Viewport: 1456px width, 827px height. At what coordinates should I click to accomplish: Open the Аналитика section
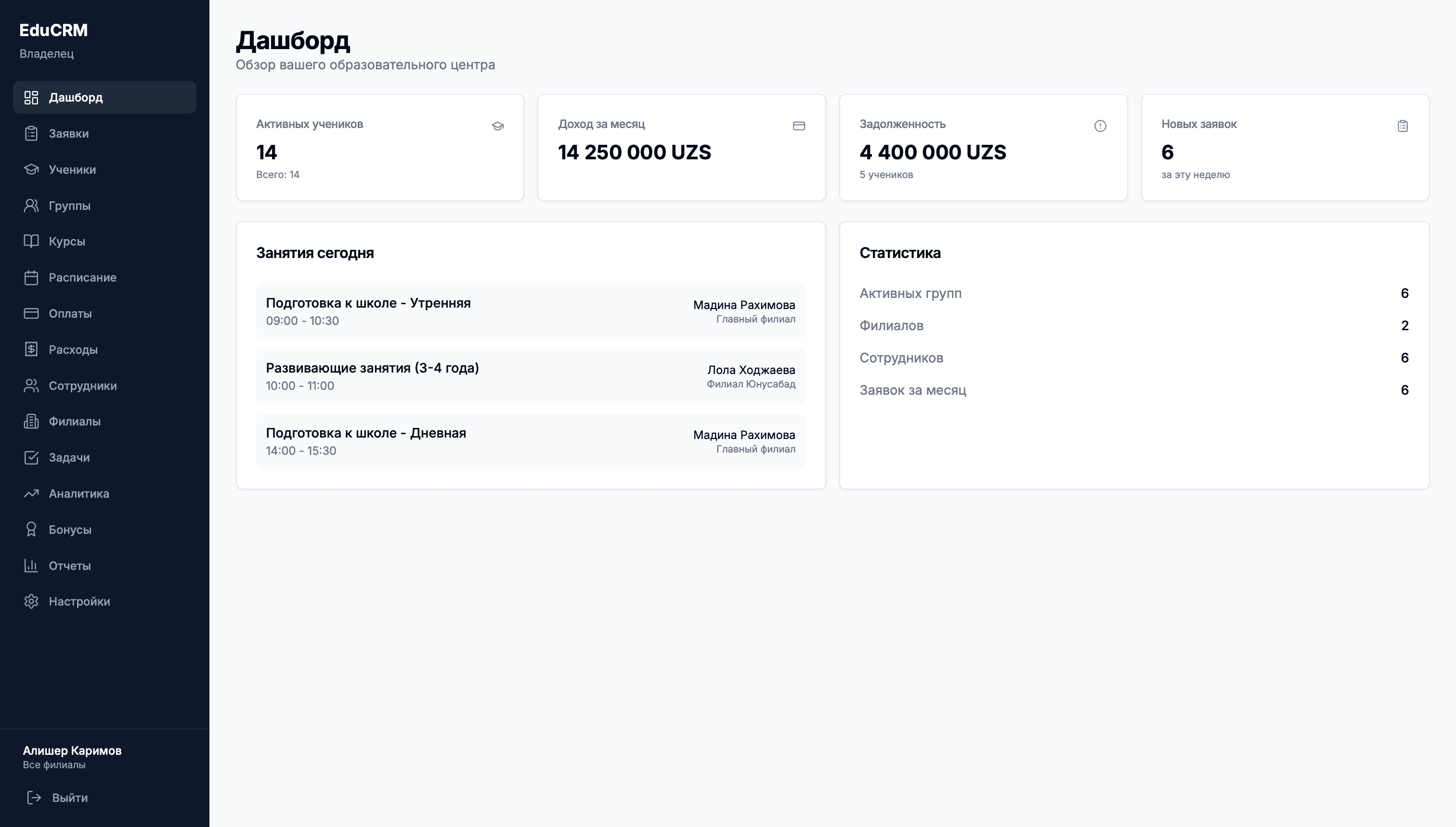point(104,493)
